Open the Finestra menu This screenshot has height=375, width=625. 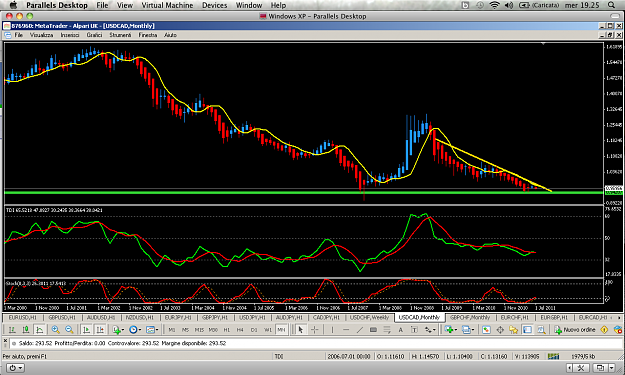(148, 35)
